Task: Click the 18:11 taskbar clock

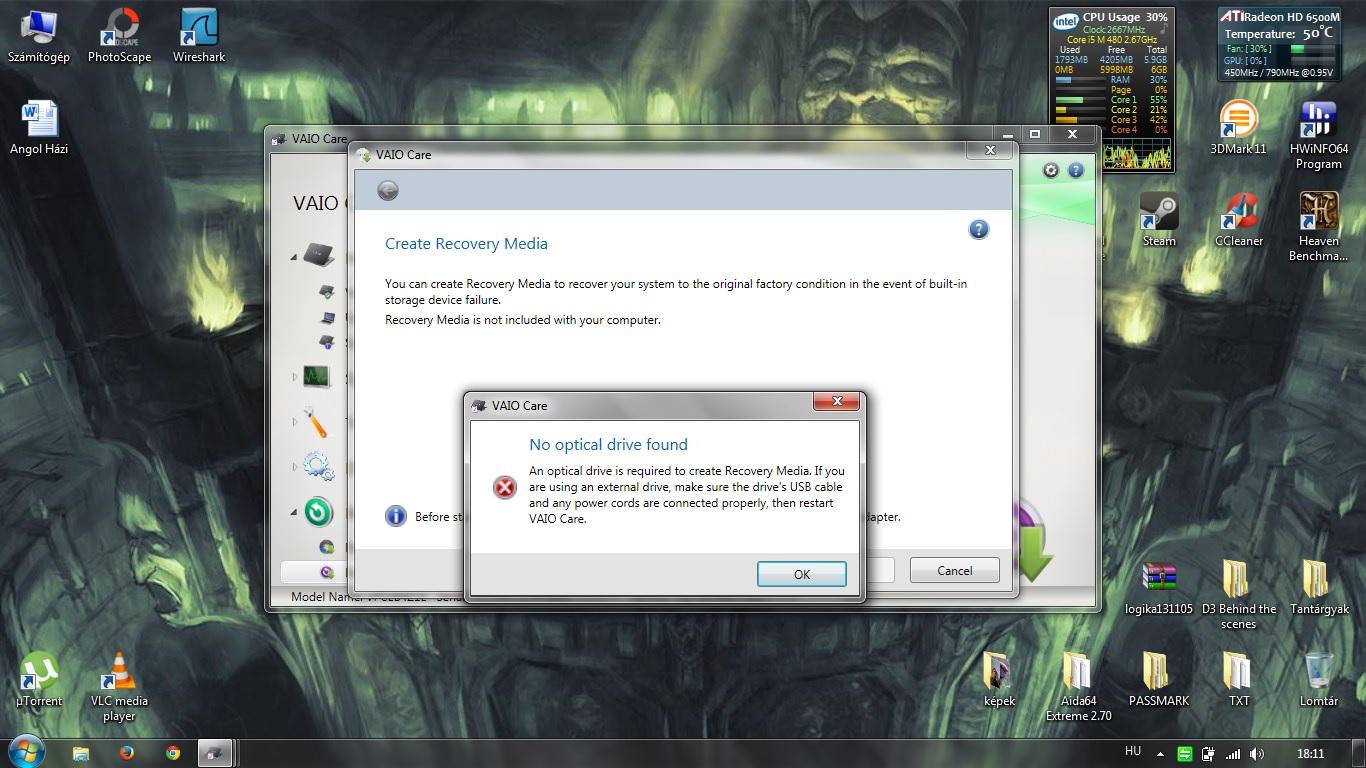Action: pos(1310,753)
